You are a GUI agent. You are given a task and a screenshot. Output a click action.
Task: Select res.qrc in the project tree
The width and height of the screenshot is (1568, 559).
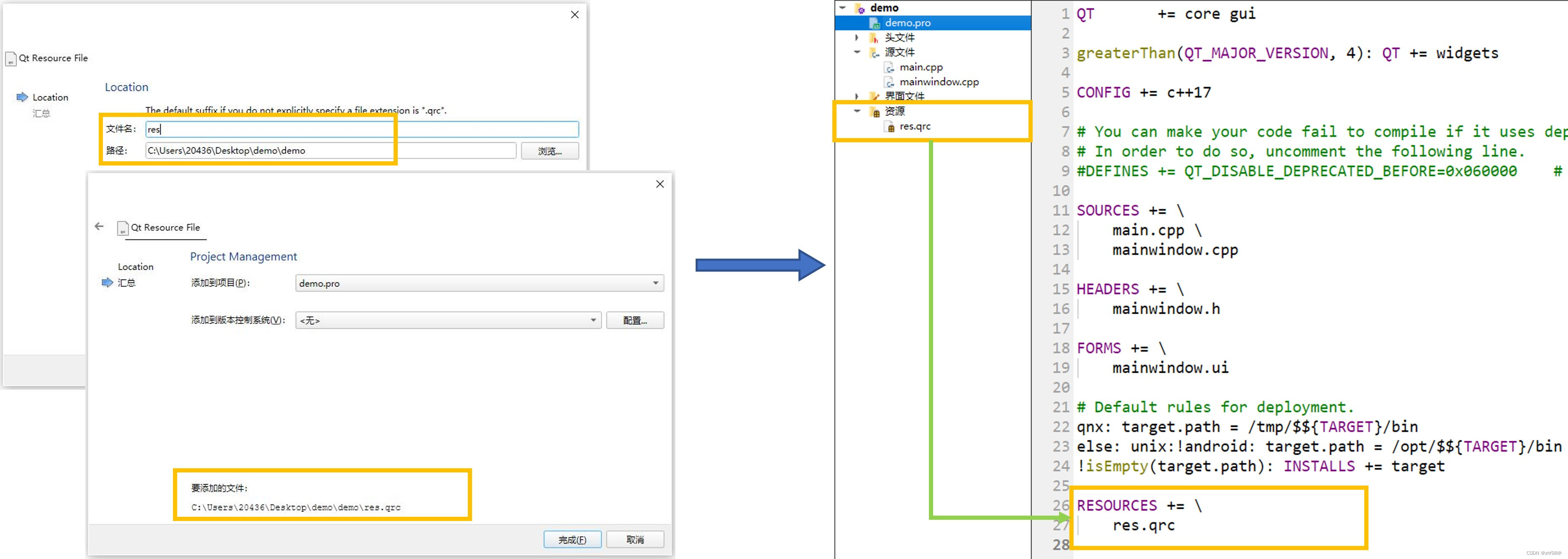point(915,127)
